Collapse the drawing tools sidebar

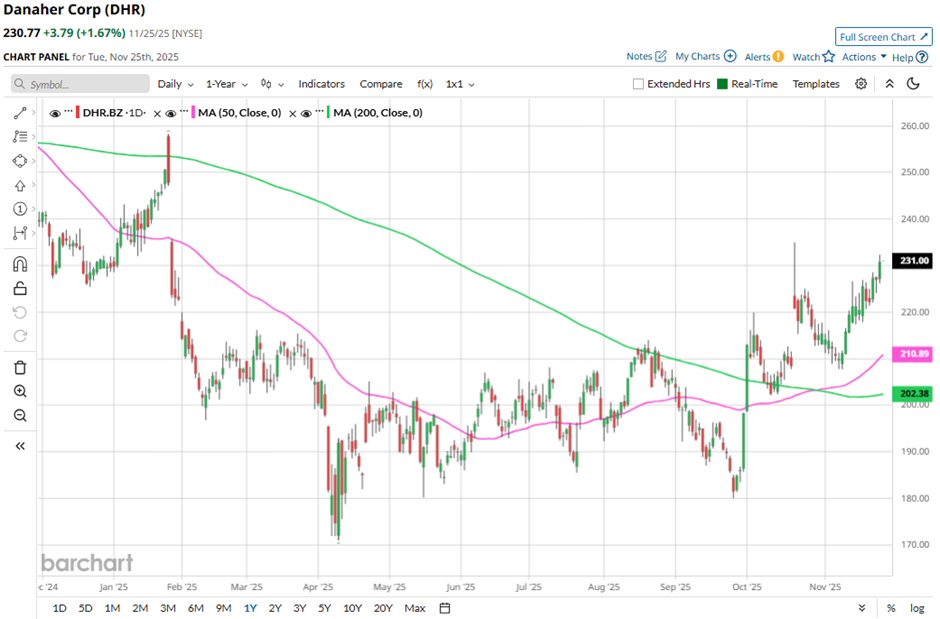pos(20,446)
